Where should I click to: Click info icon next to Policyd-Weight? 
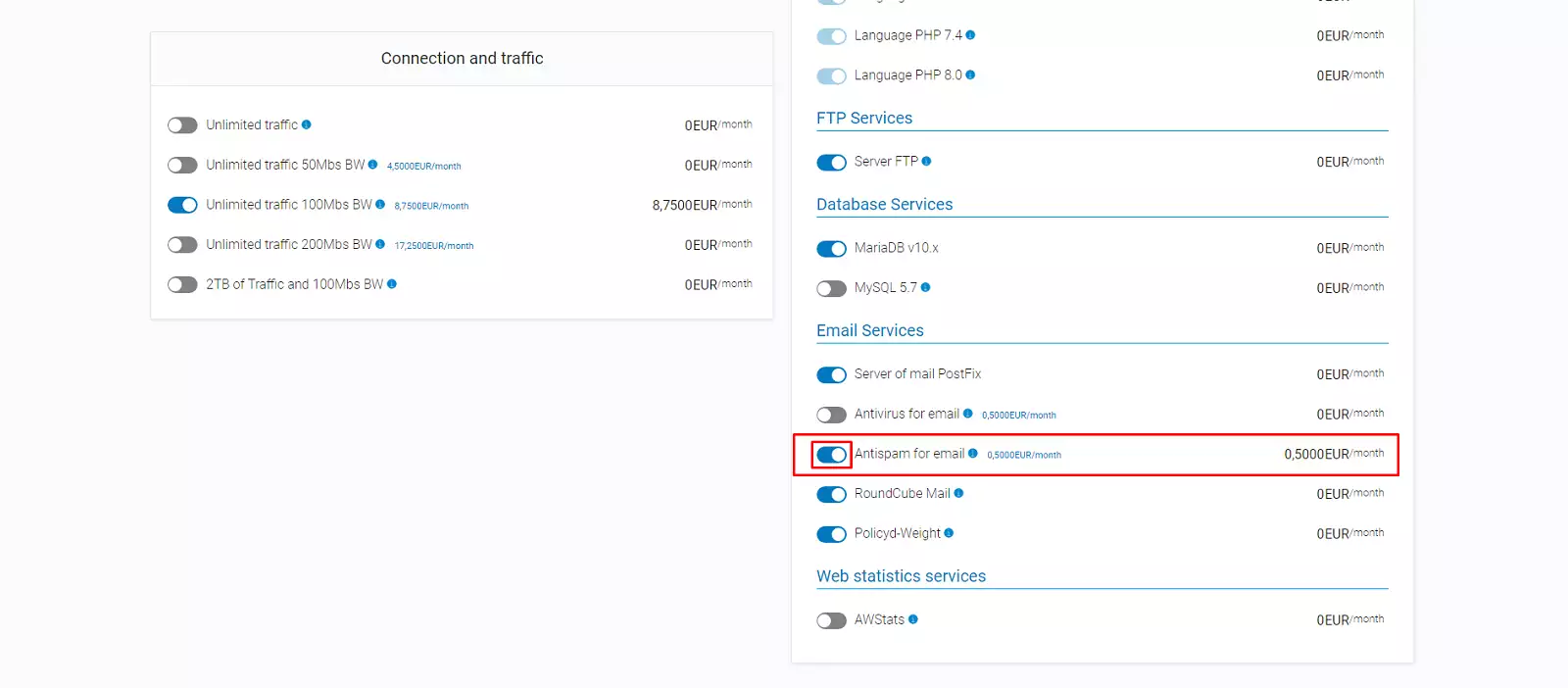click(x=949, y=533)
